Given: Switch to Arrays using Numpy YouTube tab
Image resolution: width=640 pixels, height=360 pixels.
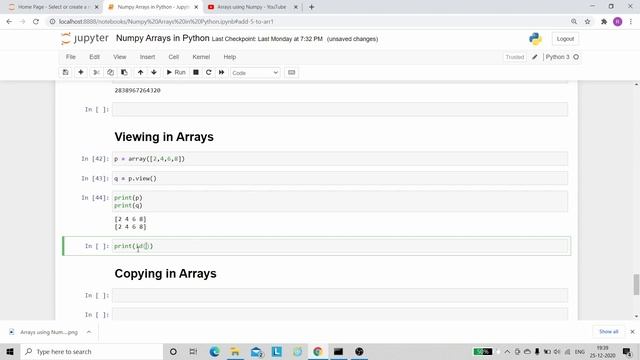Looking at the screenshot, I should click(251, 7).
